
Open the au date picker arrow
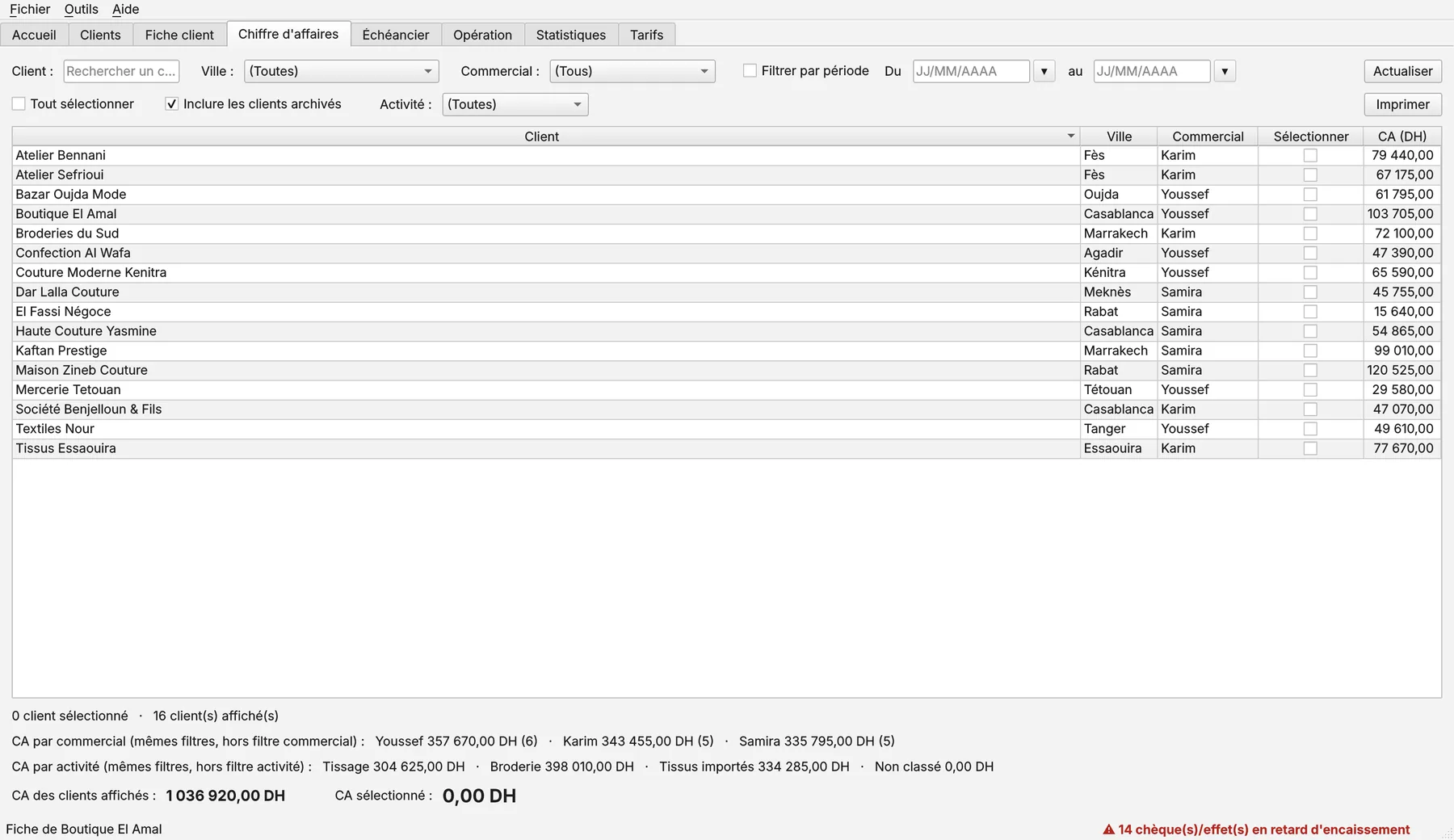point(1225,71)
